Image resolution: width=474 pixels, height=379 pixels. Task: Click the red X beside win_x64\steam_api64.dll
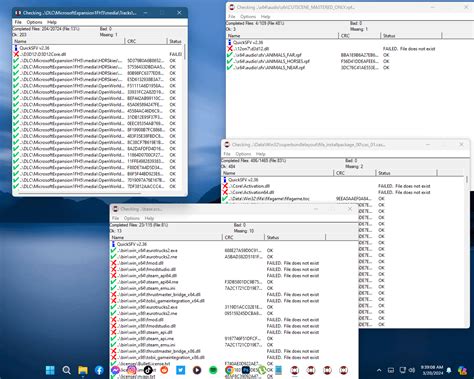coord(114,276)
